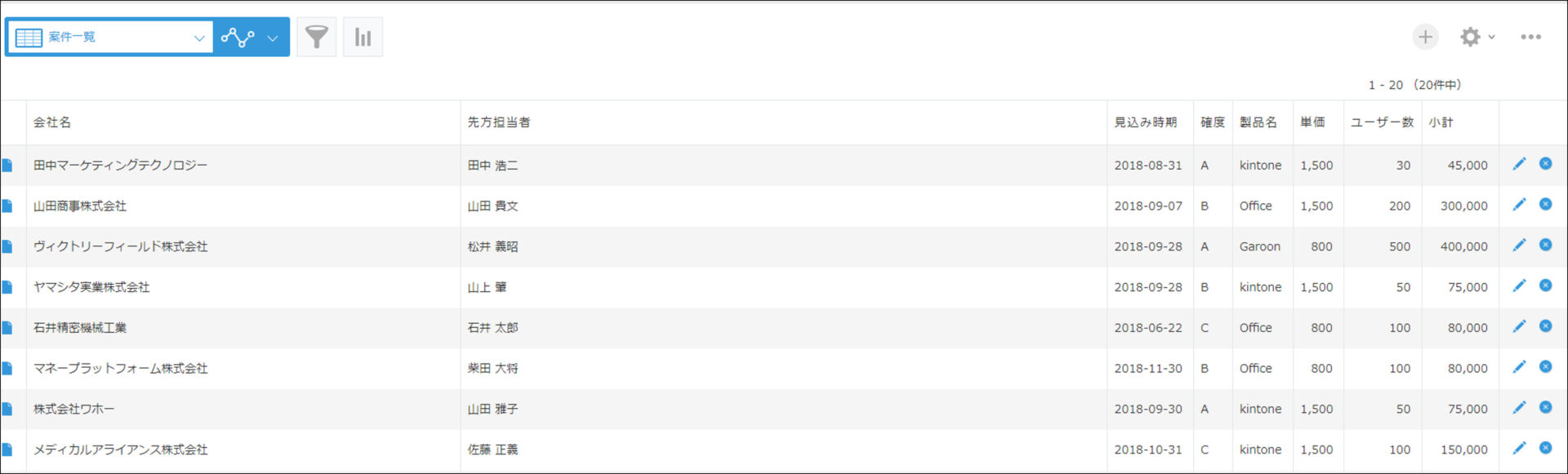This screenshot has width=1568, height=474.
Task: Delete the 山田商事株式会社 record
Action: coord(1545,204)
